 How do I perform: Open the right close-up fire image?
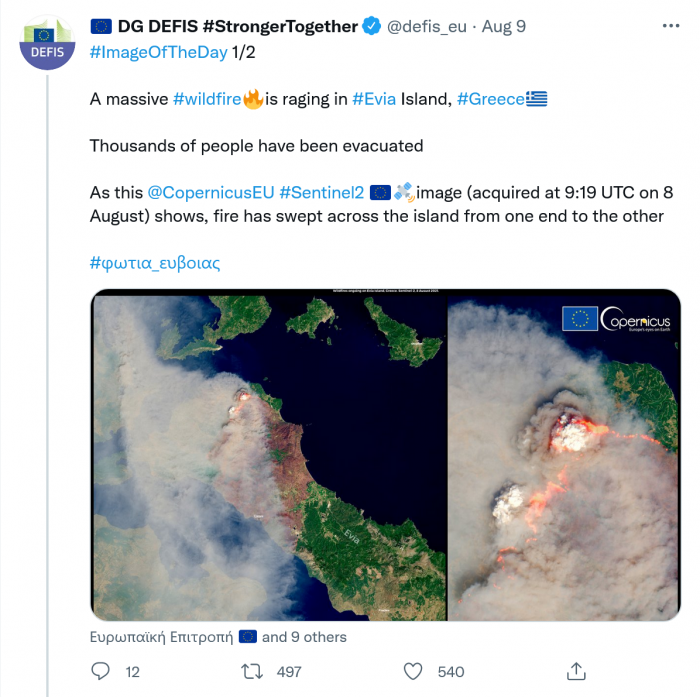click(564, 455)
